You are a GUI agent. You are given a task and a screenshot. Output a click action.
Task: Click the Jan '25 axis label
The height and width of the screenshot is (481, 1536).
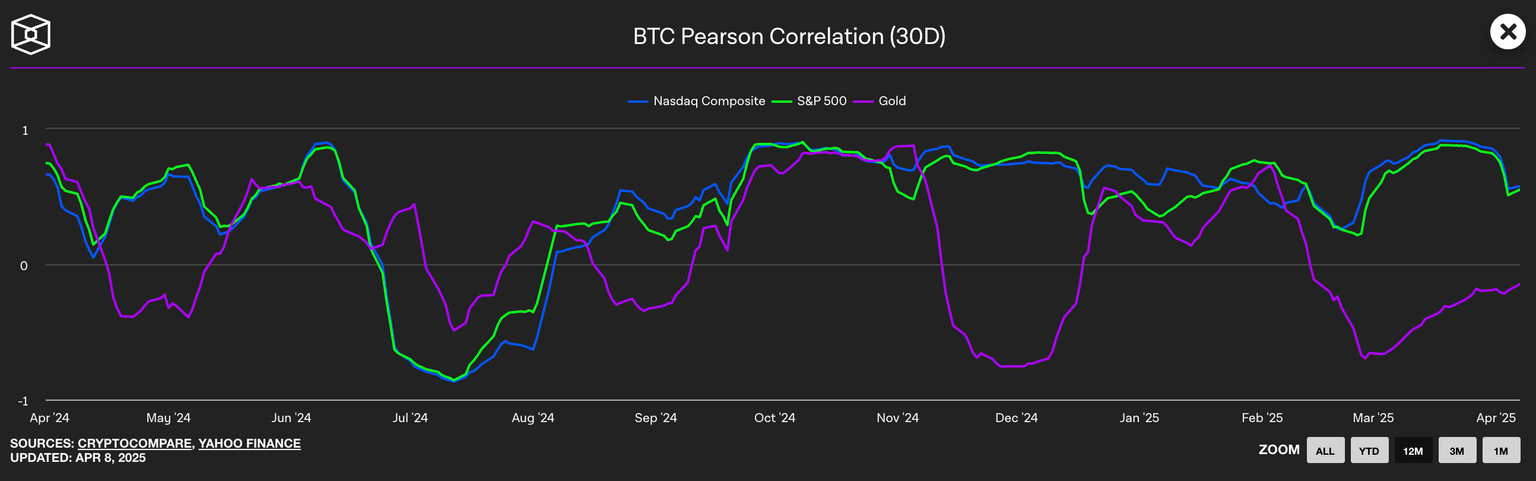point(1139,418)
